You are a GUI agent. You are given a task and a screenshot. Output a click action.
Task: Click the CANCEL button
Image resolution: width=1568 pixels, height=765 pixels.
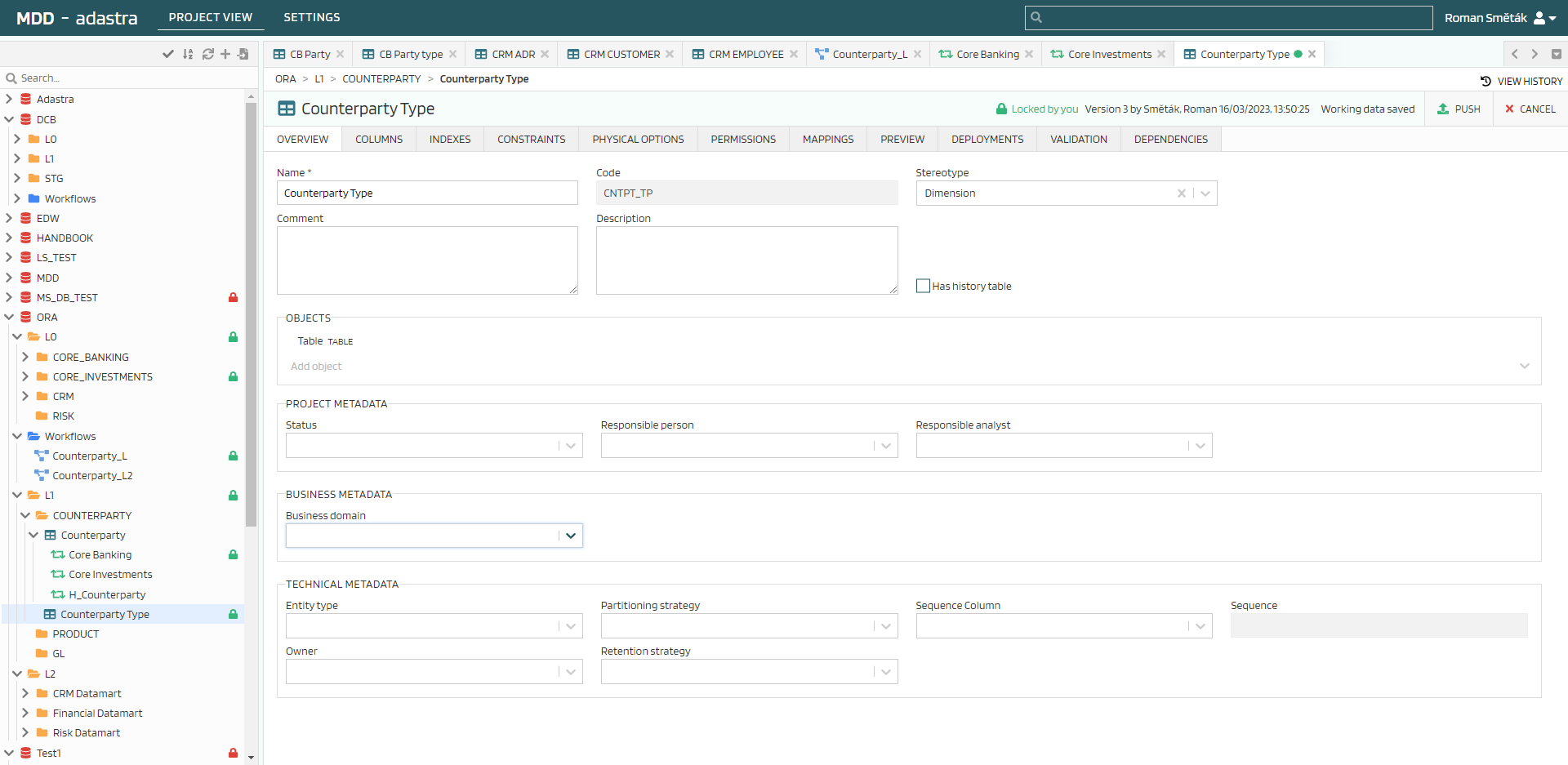[x=1530, y=109]
